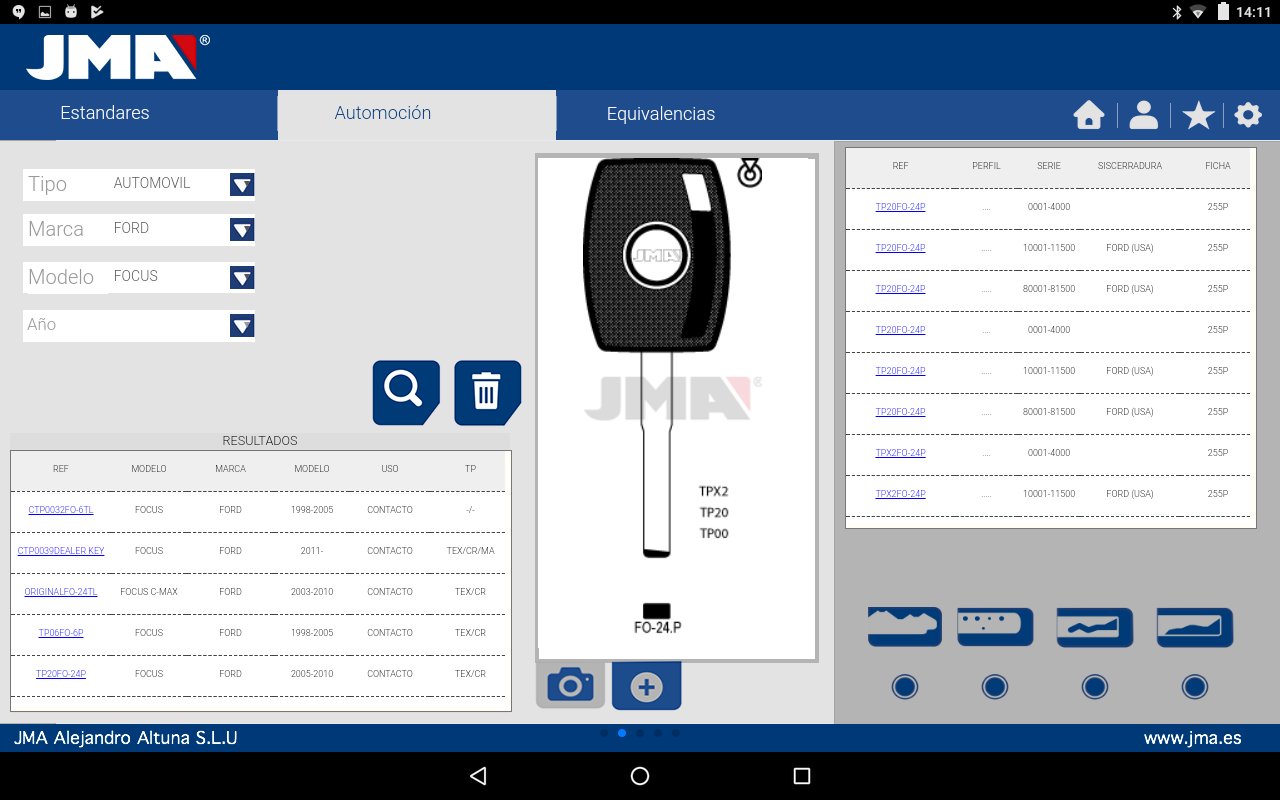
Task: Open favorites with the star icon
Action: 1198,116
